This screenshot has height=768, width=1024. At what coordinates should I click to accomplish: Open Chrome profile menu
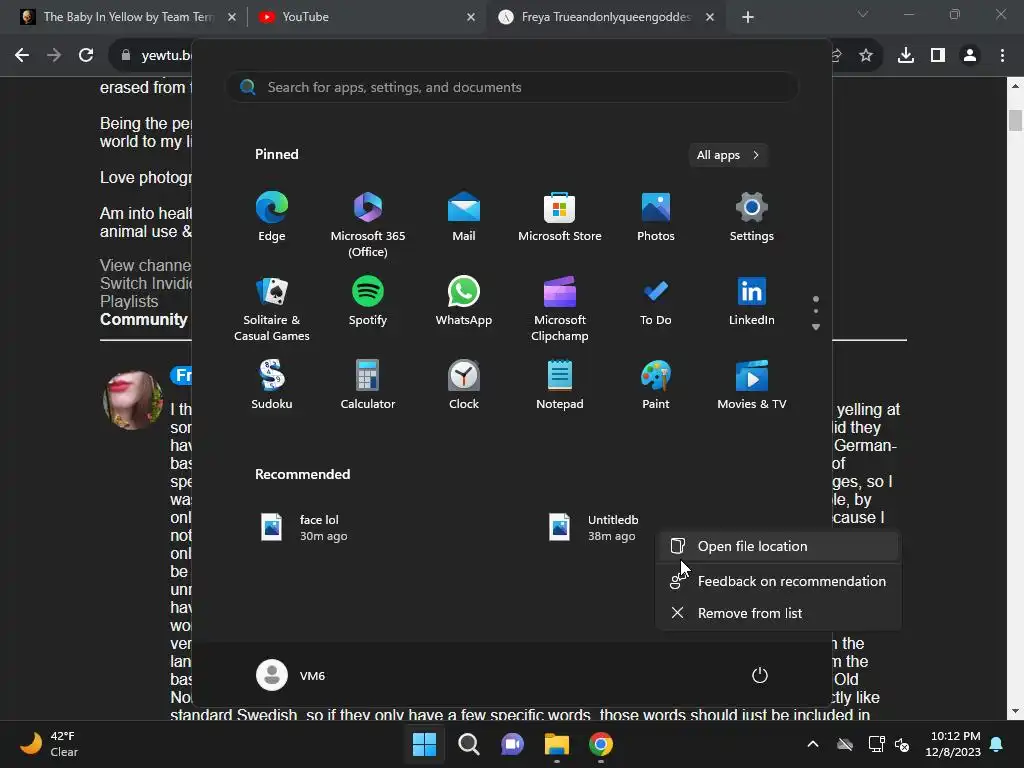970,56
